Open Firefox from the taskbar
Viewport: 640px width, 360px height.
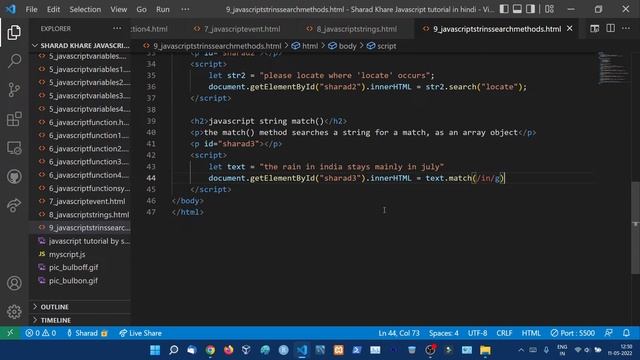click(229, 350)
